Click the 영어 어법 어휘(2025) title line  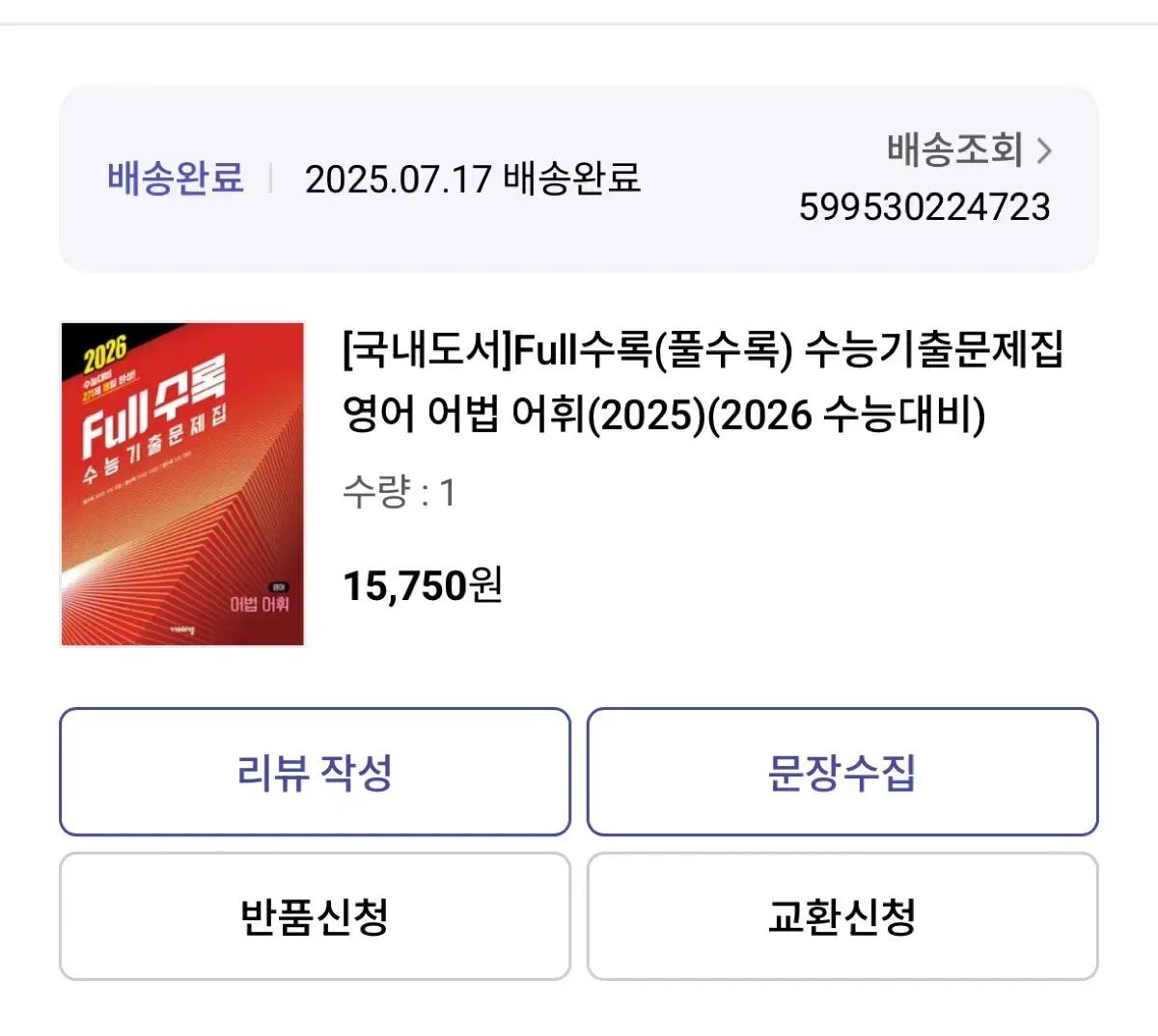664,415
